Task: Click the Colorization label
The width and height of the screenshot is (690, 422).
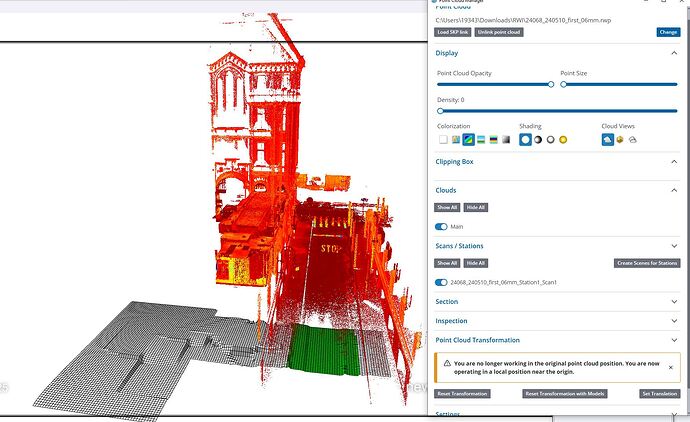Action: (x=453, y=126)
